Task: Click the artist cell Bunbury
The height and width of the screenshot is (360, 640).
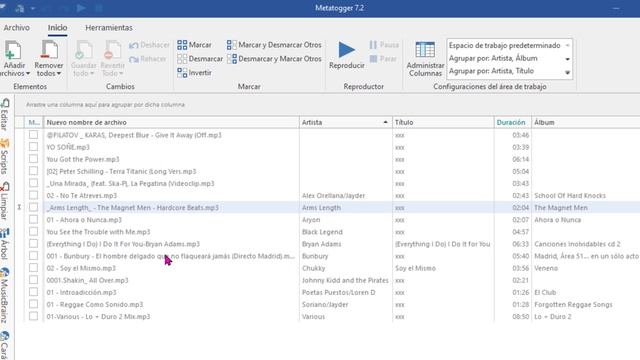Action: tap(315, 256)
